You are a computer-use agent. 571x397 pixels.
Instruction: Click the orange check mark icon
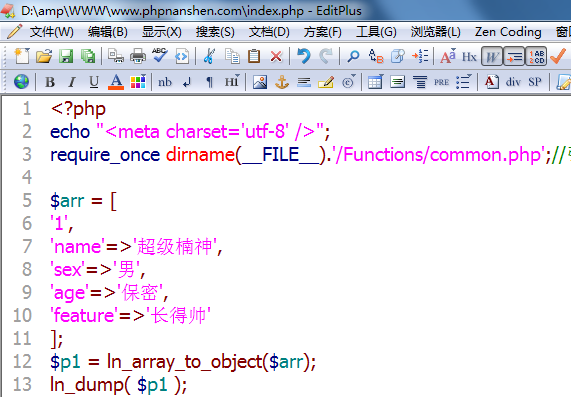(558, 56)
